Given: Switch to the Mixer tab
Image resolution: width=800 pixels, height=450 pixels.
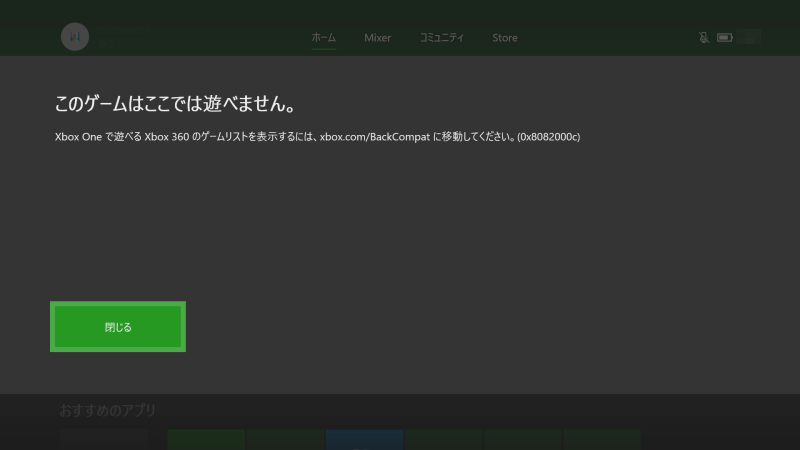Looking at the screenshot, I should [378, 38].
